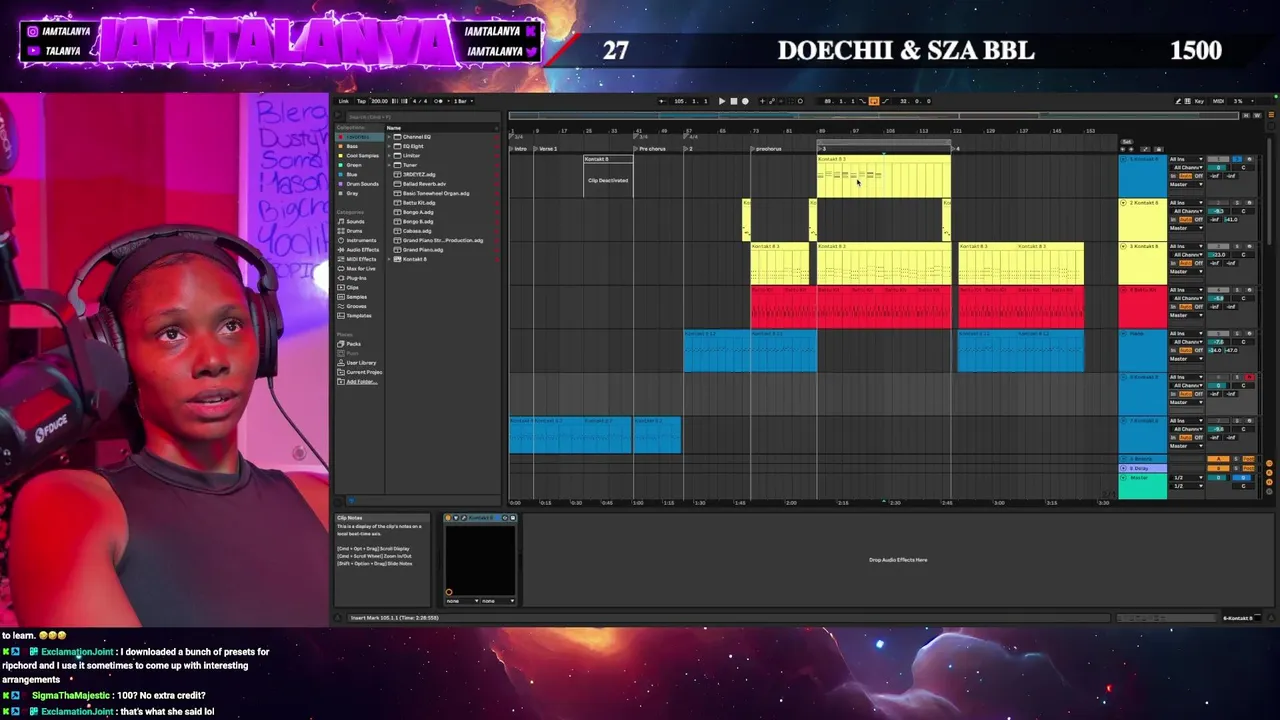Open All Ins dropdown on track 2
This screenshot has width=1280, height=720.
click(x=1186, y=203)
